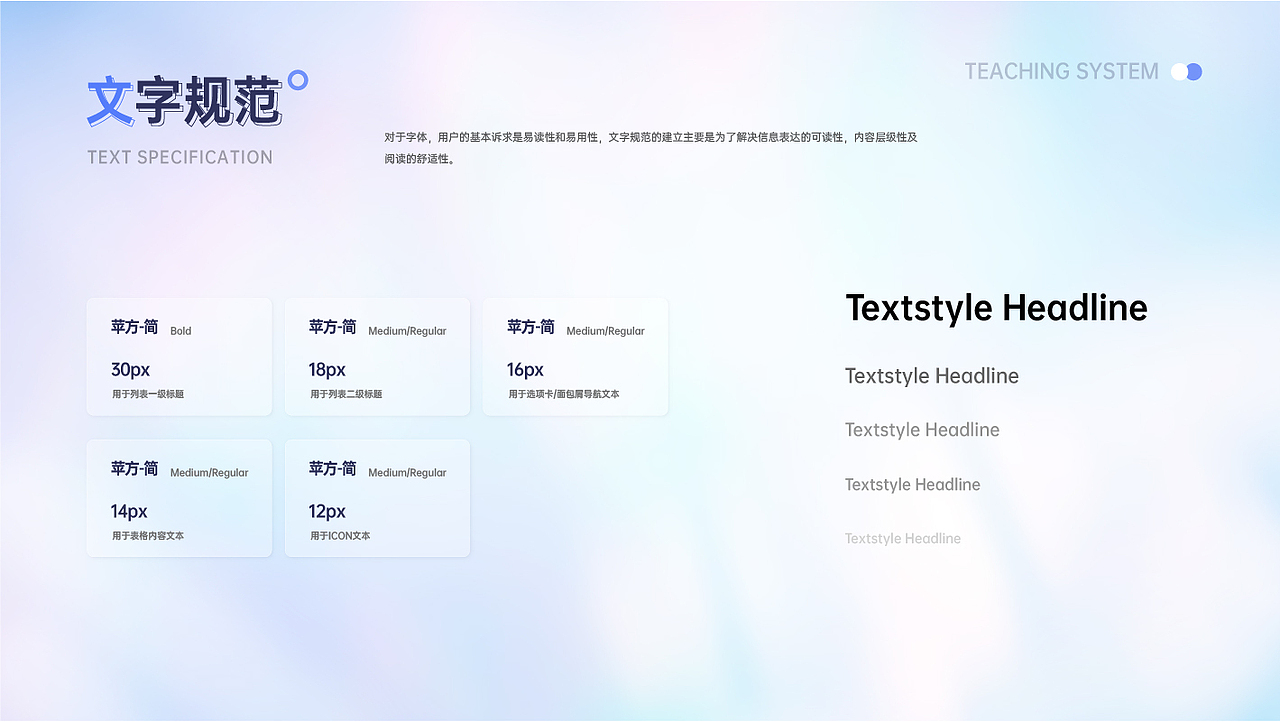Click the 用于表格内容文本 caption
The width and height of the screenshot is (1280, 722).
pyautogui.click(x=148, y=536)
